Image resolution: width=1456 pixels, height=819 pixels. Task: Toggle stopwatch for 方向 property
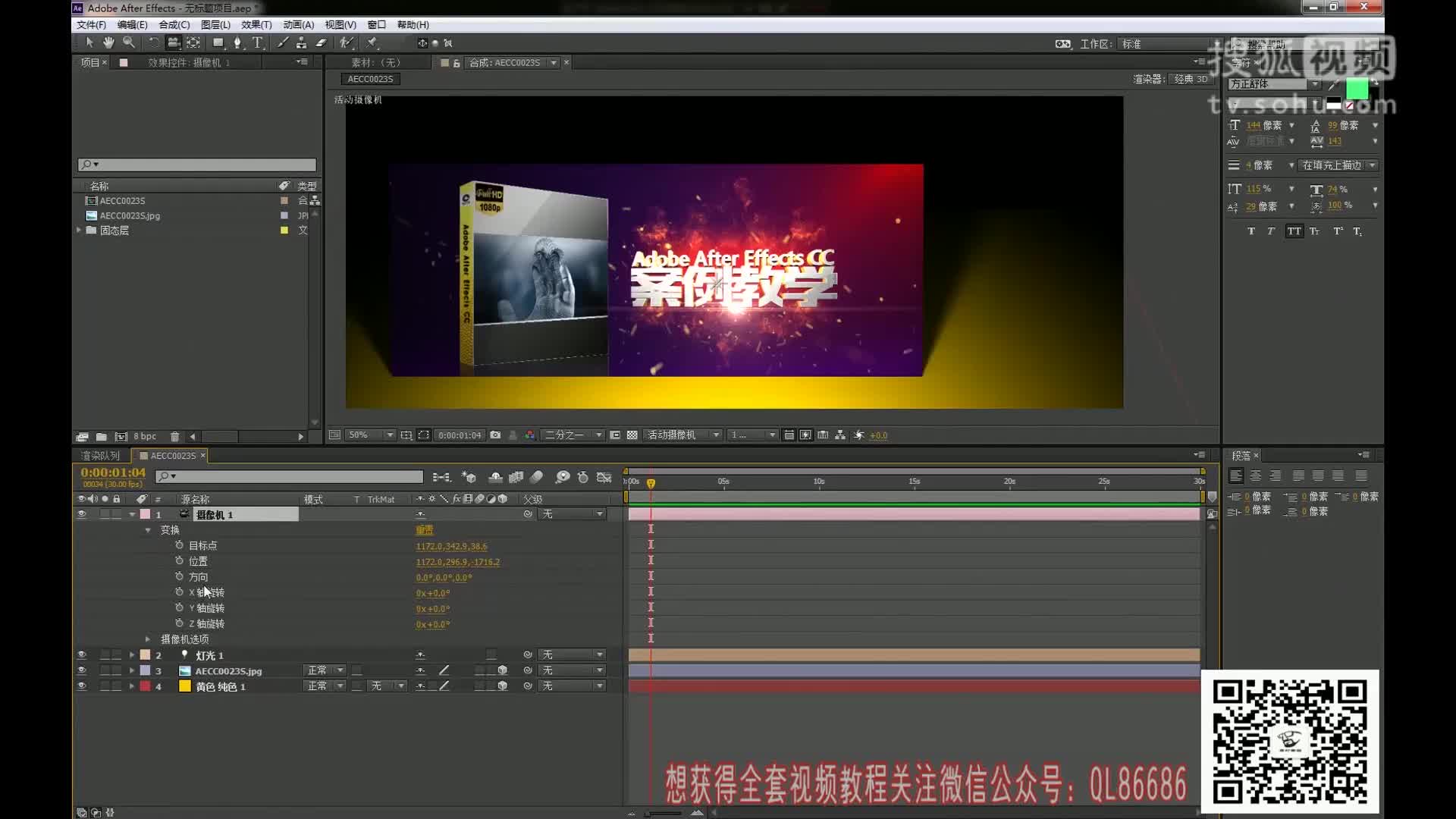click(179, 577)
